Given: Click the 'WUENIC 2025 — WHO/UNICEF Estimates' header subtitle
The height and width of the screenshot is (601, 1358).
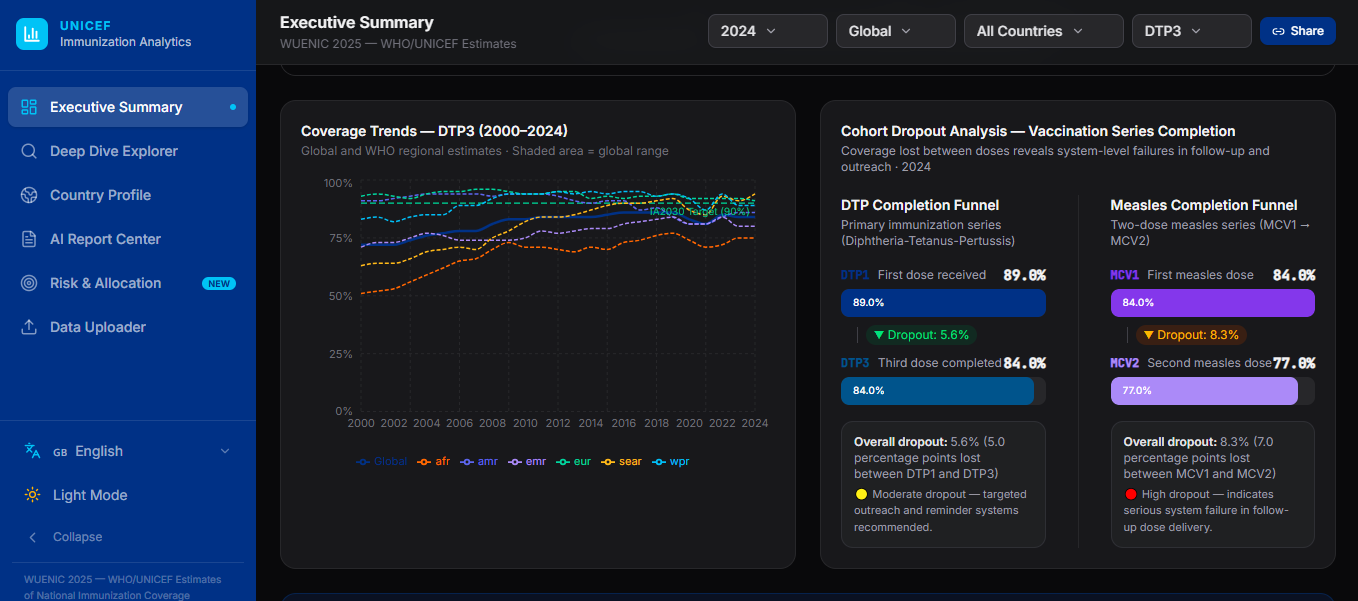Looking at the screenshot, I should pyautogui.click(x=398, y=44).
